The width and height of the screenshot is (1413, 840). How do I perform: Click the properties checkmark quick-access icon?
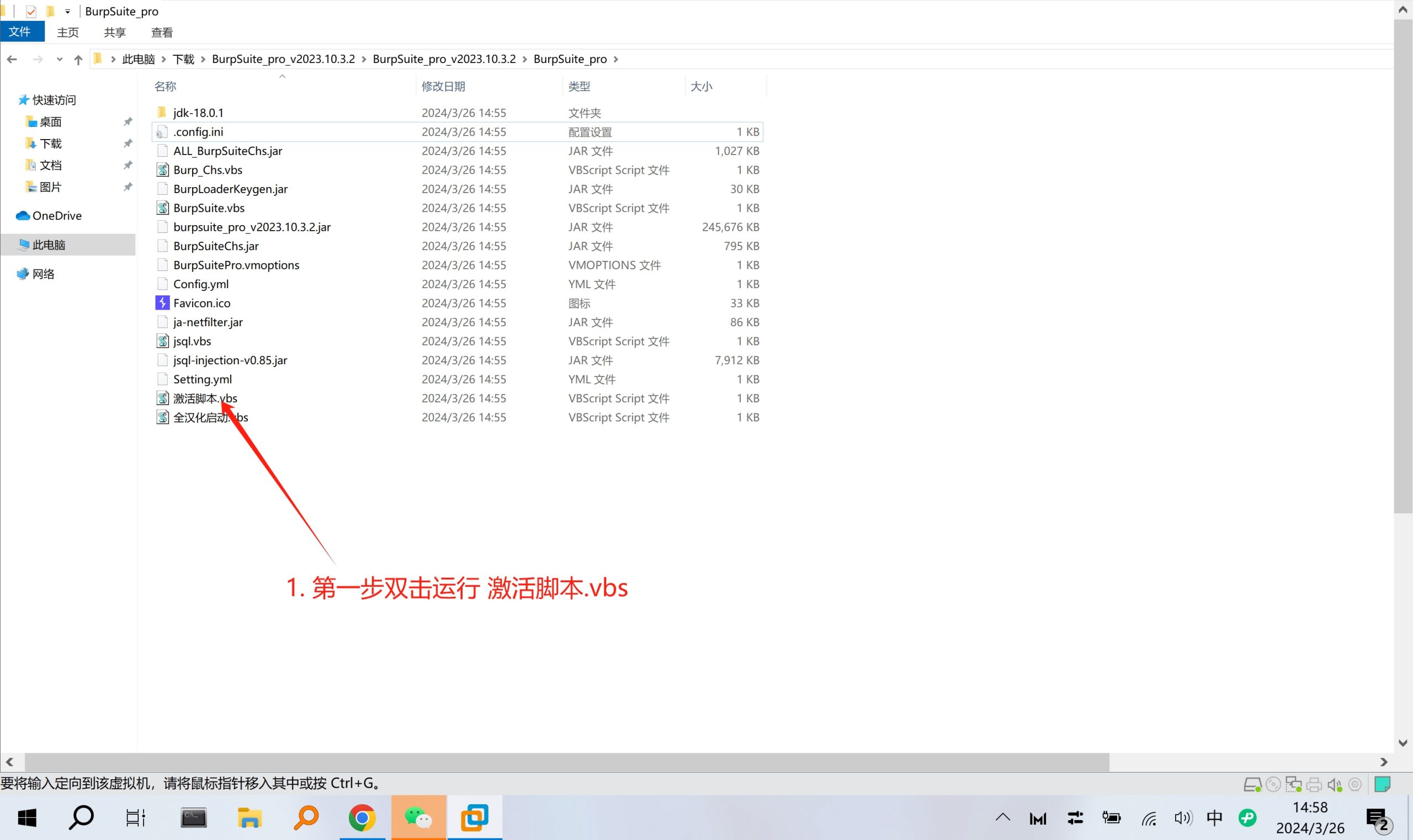point(31,12)
